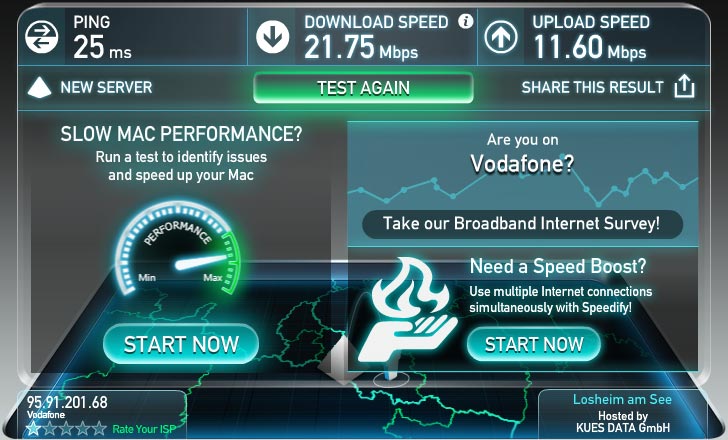Click the performance gauge dial
The image size is (728, 440).
177,250
